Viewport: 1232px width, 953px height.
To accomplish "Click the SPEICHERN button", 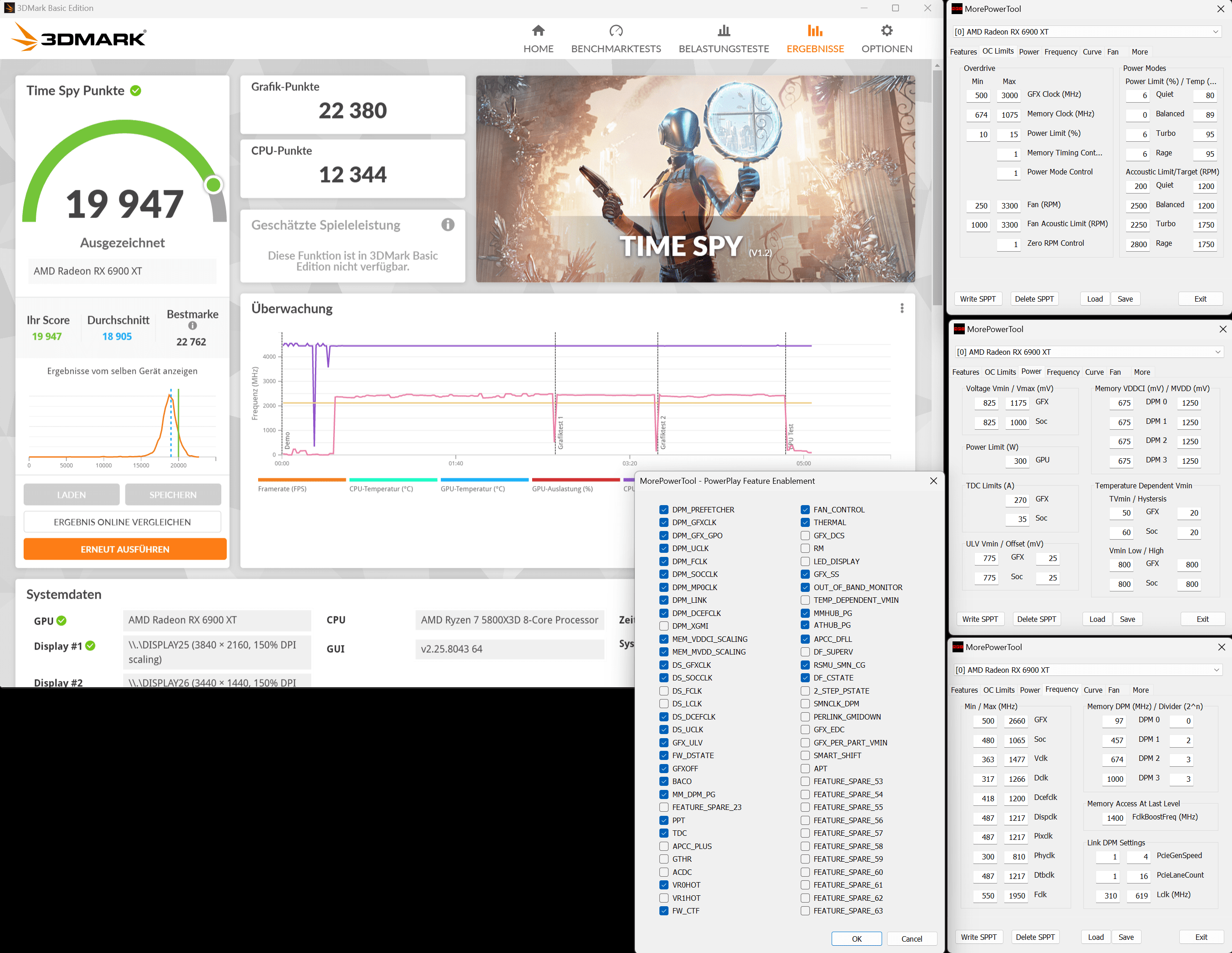I will (173, 495).
